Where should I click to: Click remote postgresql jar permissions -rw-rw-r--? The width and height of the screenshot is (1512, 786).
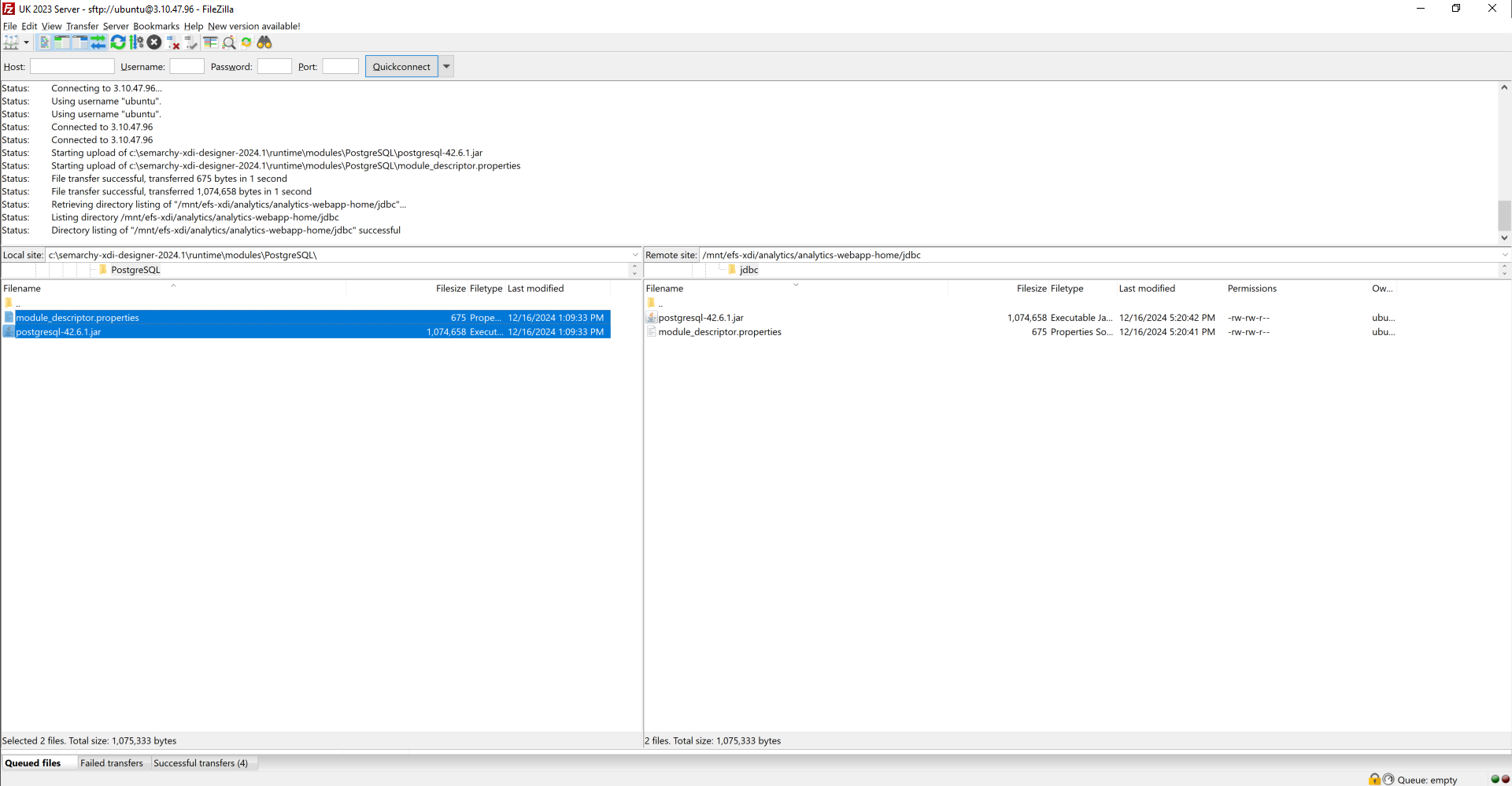tap(1248, 318)
